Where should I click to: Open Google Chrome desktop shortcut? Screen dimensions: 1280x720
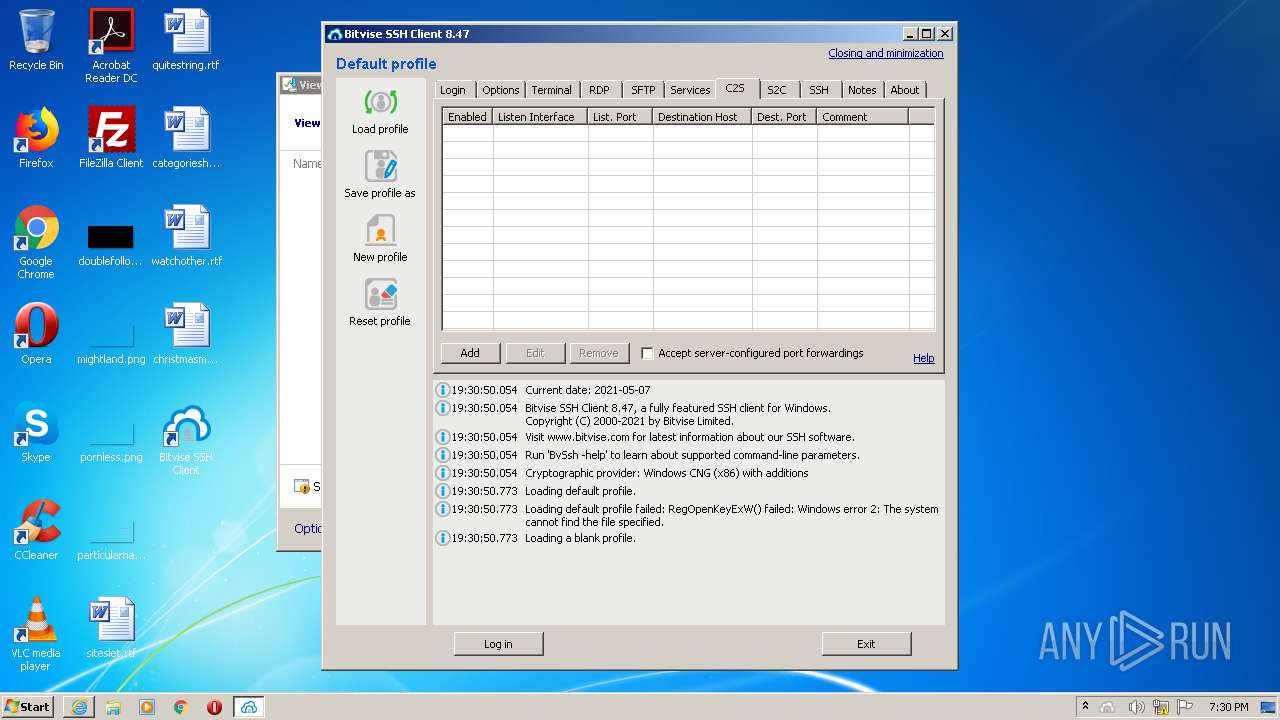pyautogui.click(x=36, y=242)
